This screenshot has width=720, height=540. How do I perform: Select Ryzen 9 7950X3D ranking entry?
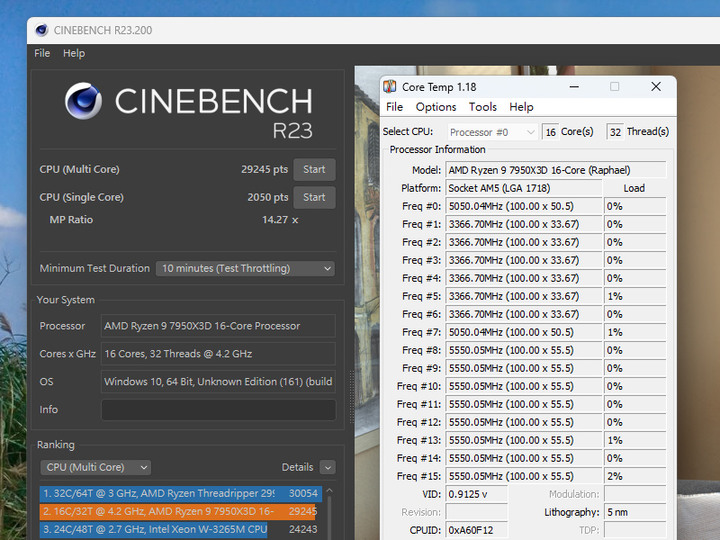[178, 512]
